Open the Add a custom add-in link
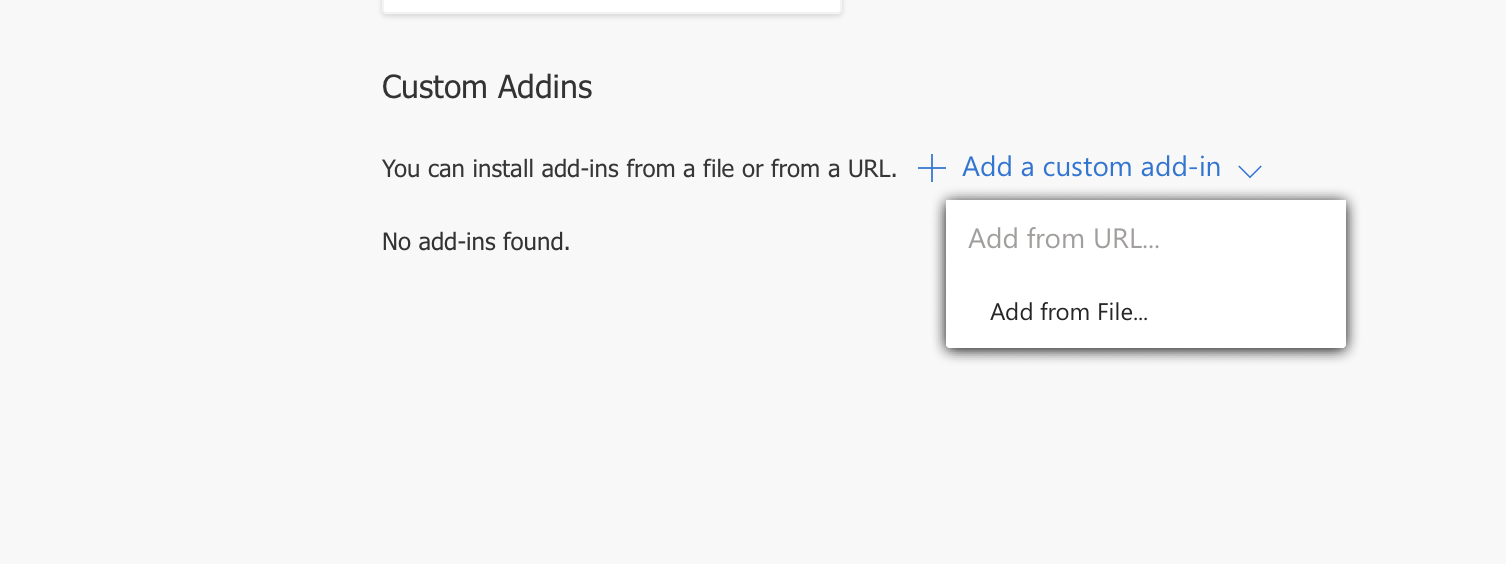Screen dimensions: 1506x564 coord(1091,167)
